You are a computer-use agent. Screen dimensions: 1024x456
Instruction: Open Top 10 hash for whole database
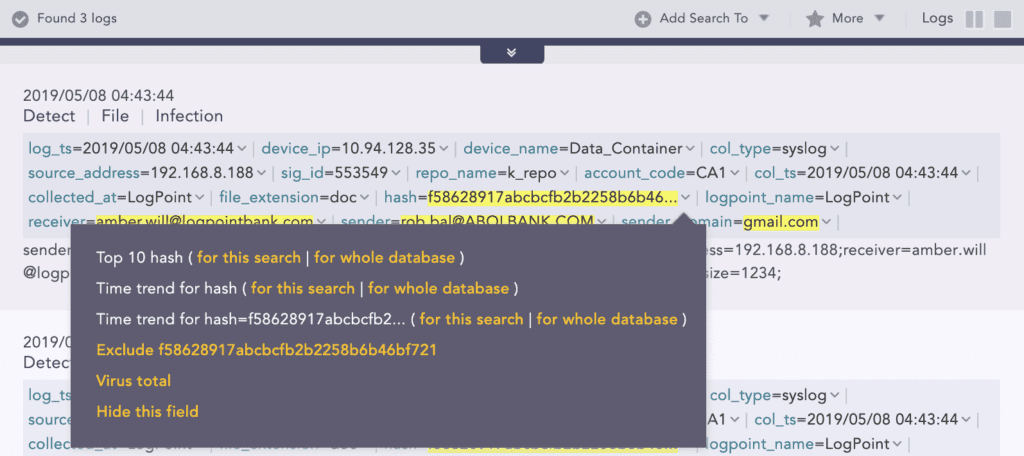[x=384, y=258]
